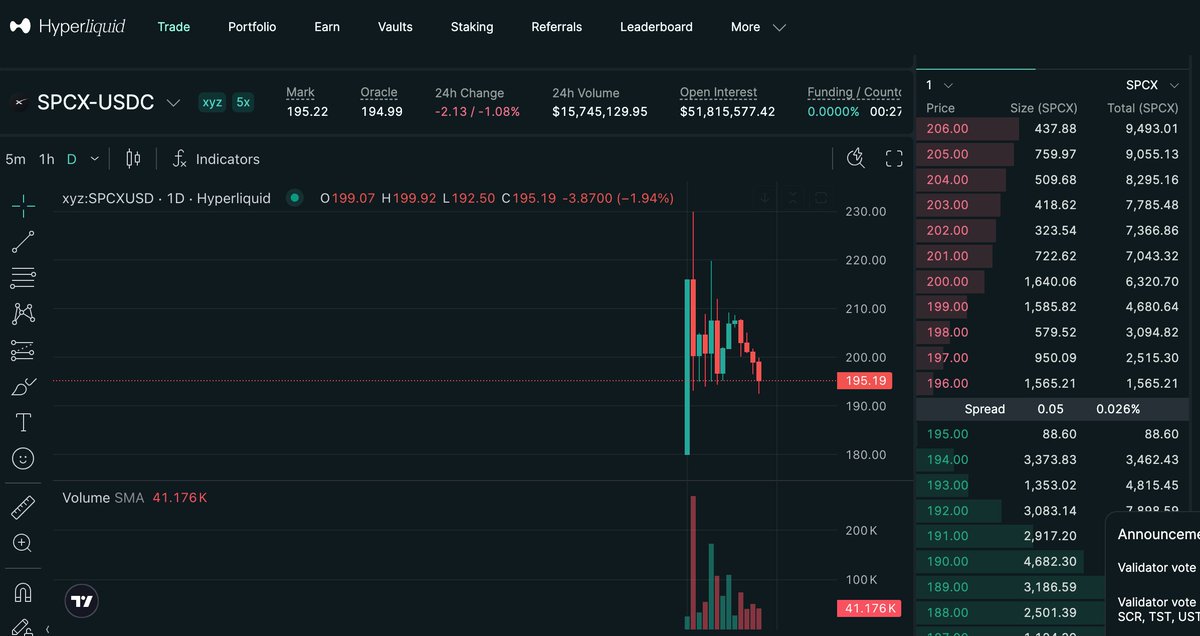Click the 41.176K volume axis label
Image resolution: width=1200 pixels, height=636 pixels.
pos(868,608)
